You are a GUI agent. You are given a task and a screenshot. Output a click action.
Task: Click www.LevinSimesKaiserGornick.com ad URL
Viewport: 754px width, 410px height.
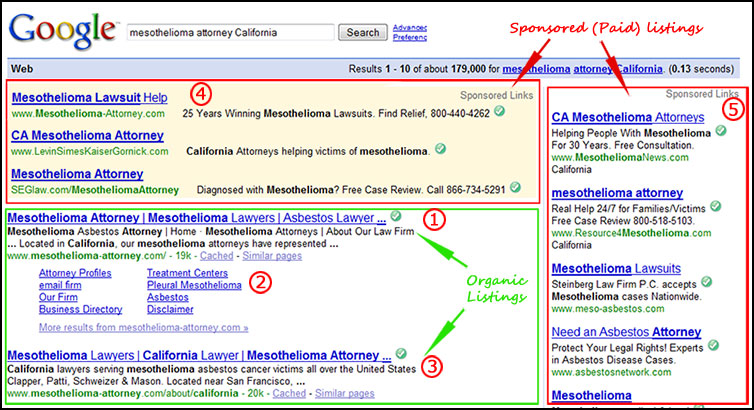pyautogui.click(x=90, y=151)
